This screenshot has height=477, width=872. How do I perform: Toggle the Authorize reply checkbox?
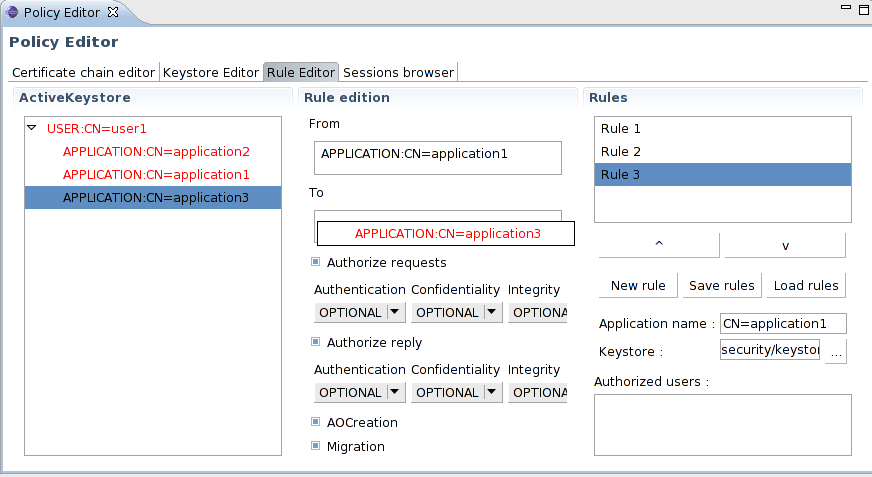316,343
